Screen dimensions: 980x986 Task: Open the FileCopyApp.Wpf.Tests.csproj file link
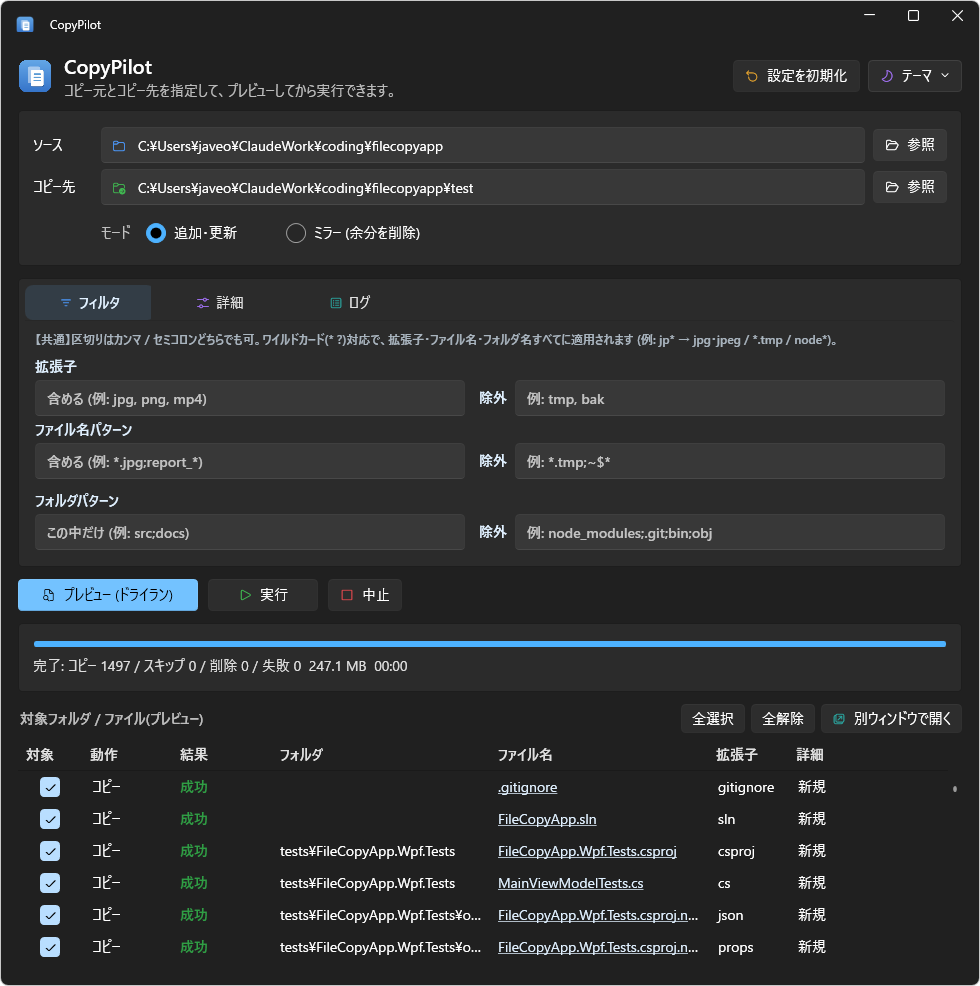click(x=587, y=851)
